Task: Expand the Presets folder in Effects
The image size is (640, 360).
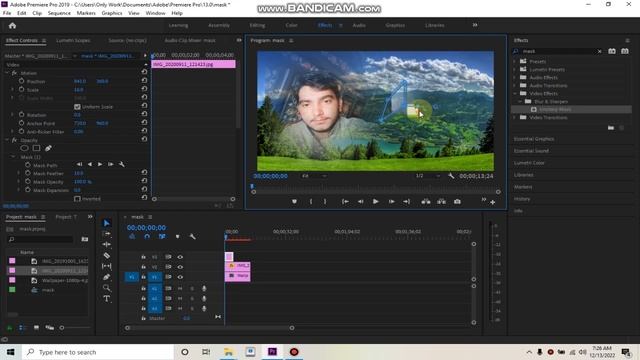Action: [x=515, y=61]
